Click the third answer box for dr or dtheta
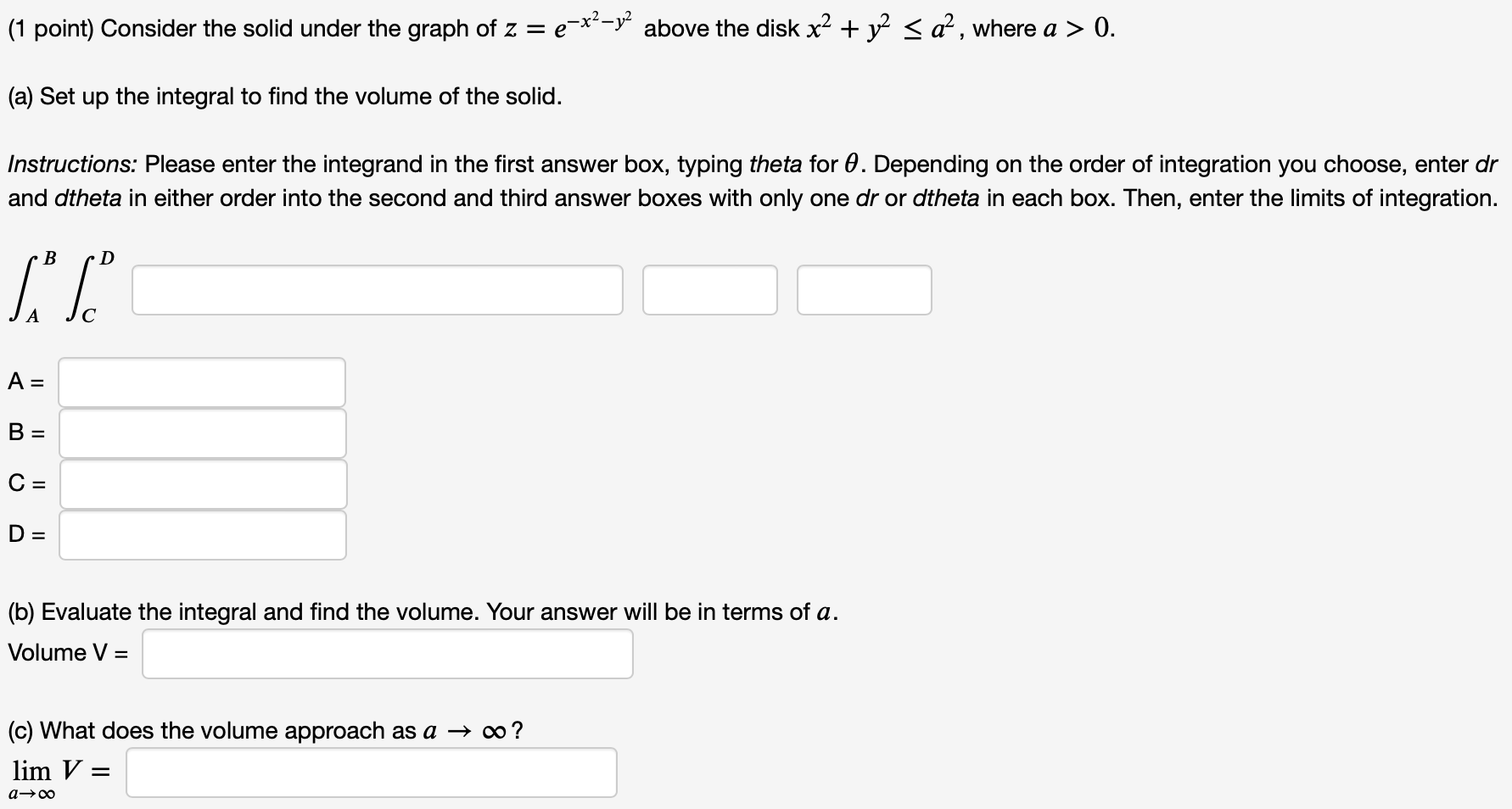This screenshot has height=809, width=1512. pyautogui.click(x=863, y=290)
